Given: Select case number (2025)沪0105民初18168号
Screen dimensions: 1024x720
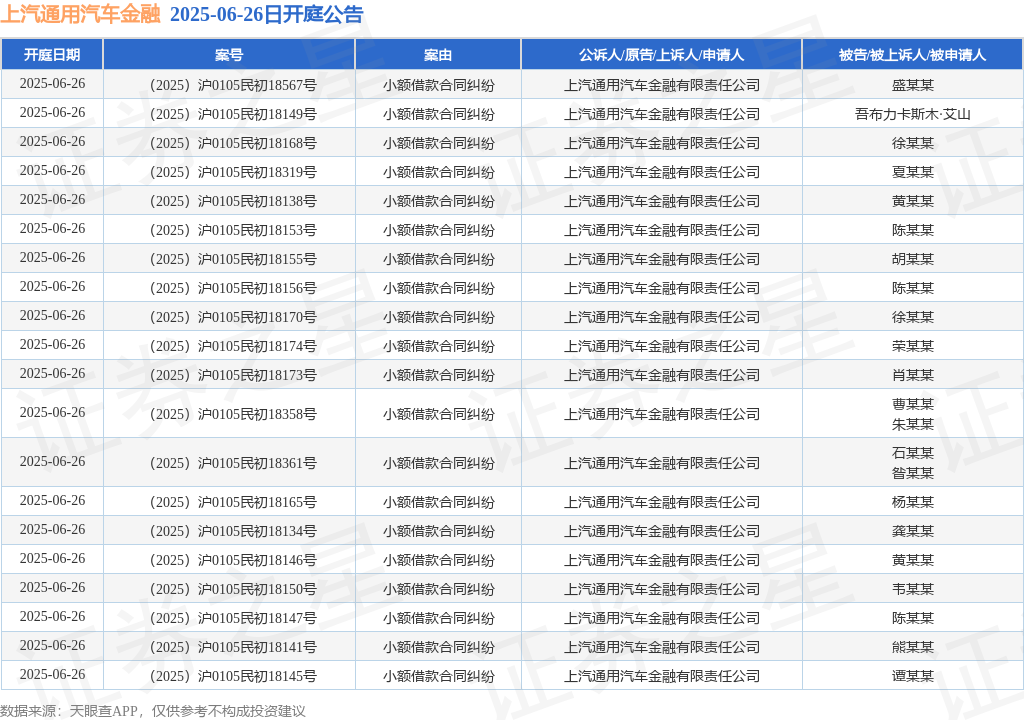Looking at the screenshot, I should [233, 143].
